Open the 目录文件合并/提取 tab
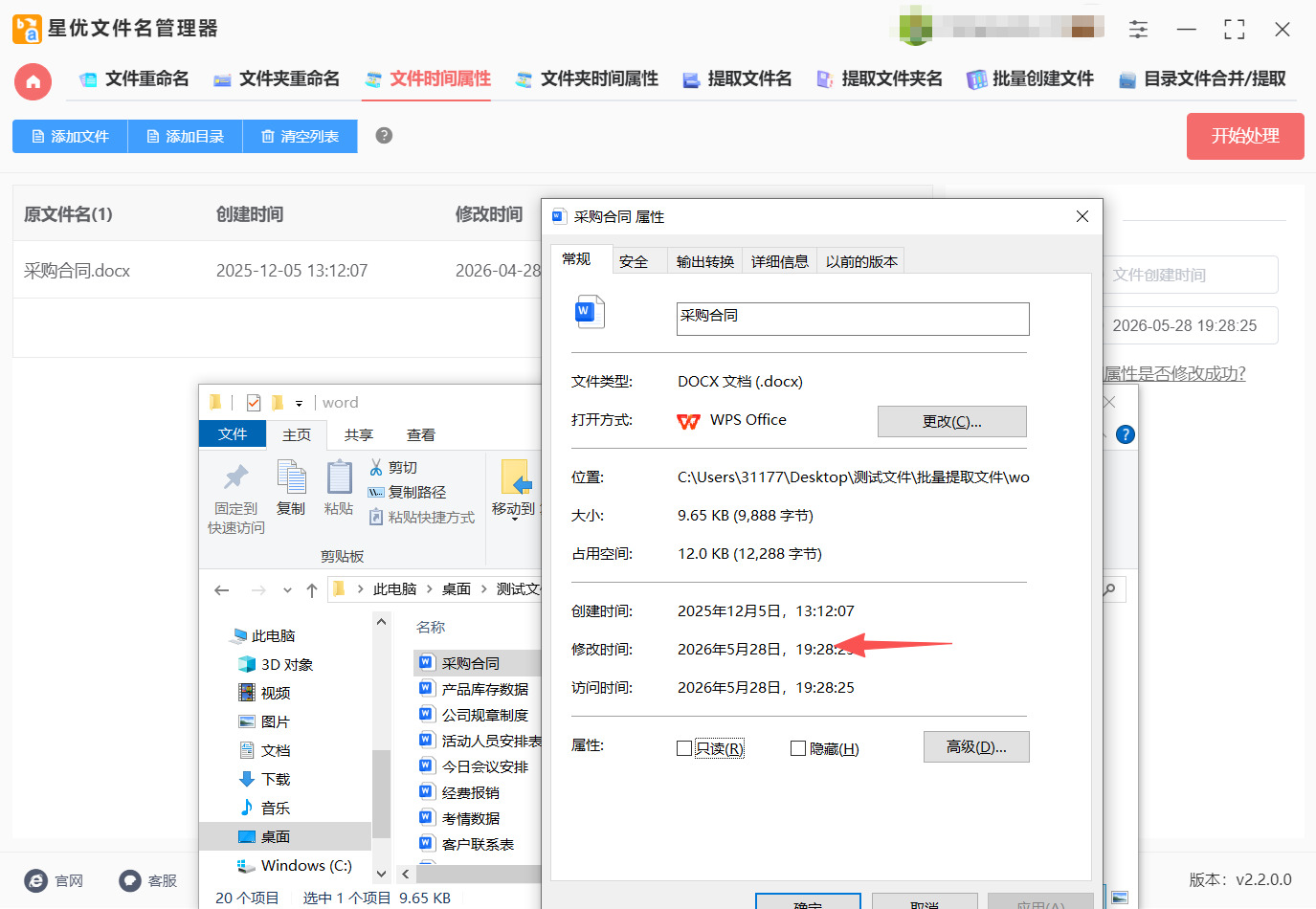Image resolution: width=1316 pixels, height=909 pixels. coord(1202,78)
